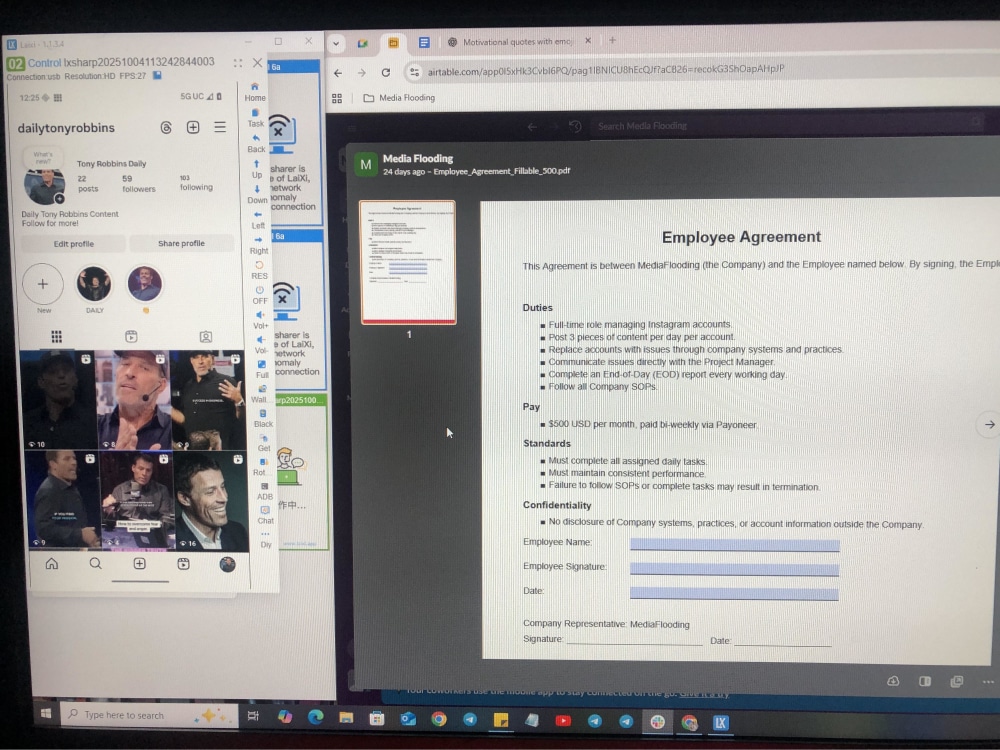
Task: Click Employee Signature fillable field
Action: click(734, 569)
